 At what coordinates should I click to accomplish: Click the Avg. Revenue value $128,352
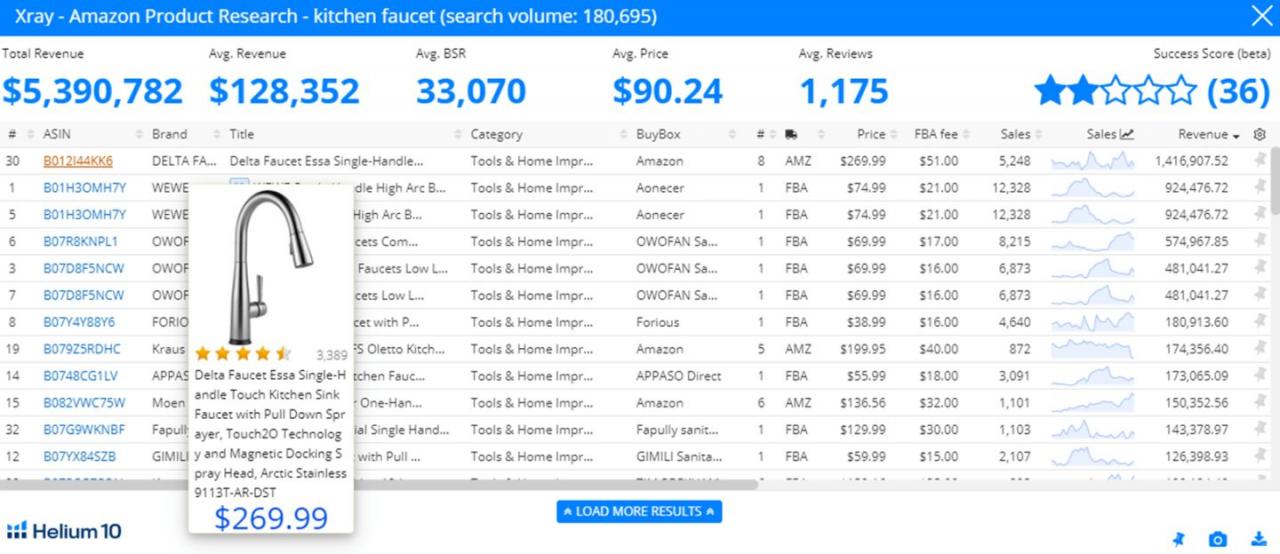[284, 91]
